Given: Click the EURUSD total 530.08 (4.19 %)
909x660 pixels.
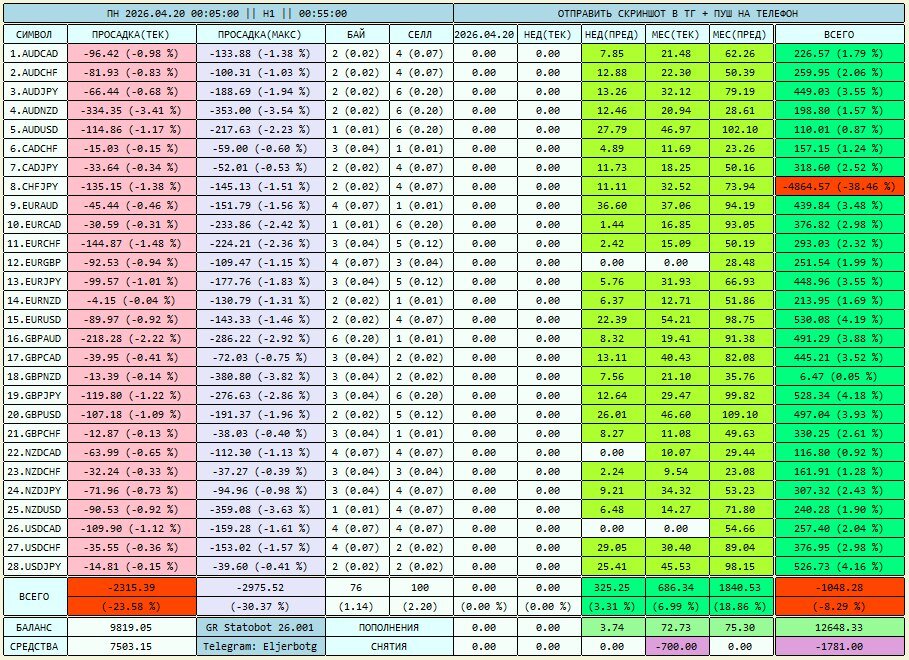Looking at the screenshot, I should 838,320.
